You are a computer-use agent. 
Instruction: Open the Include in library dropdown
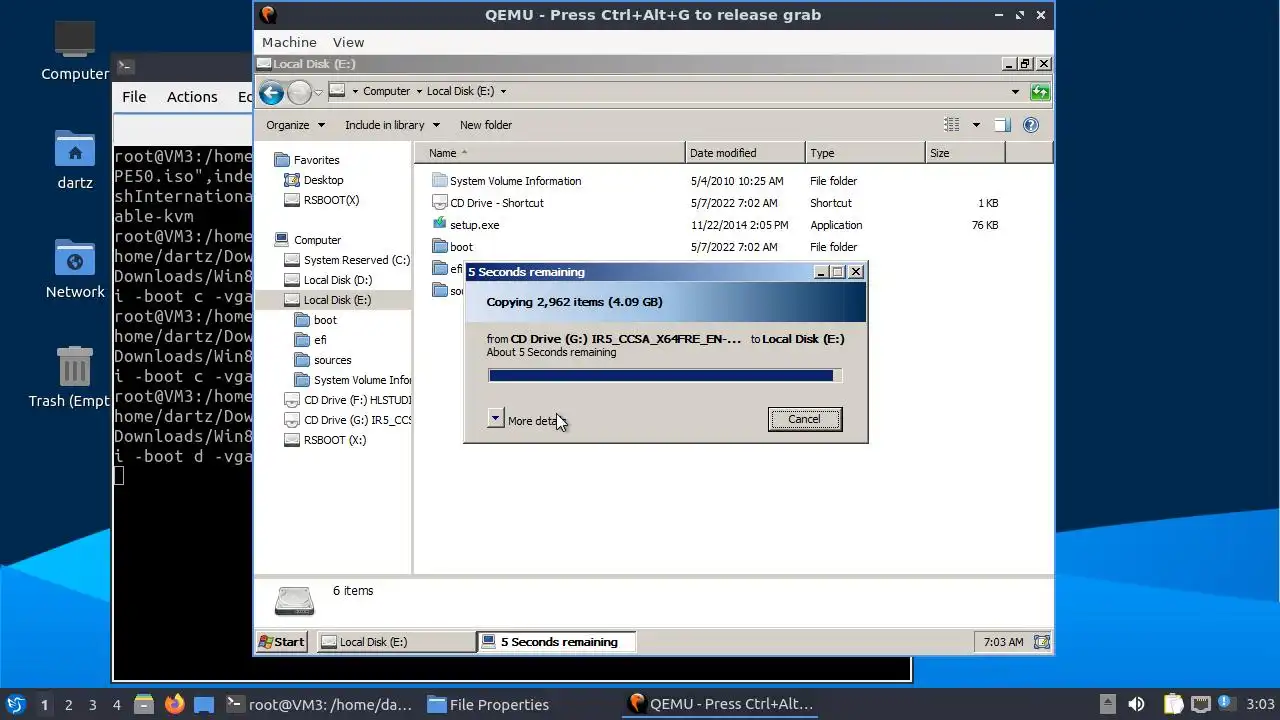click(x=392, y=125)
